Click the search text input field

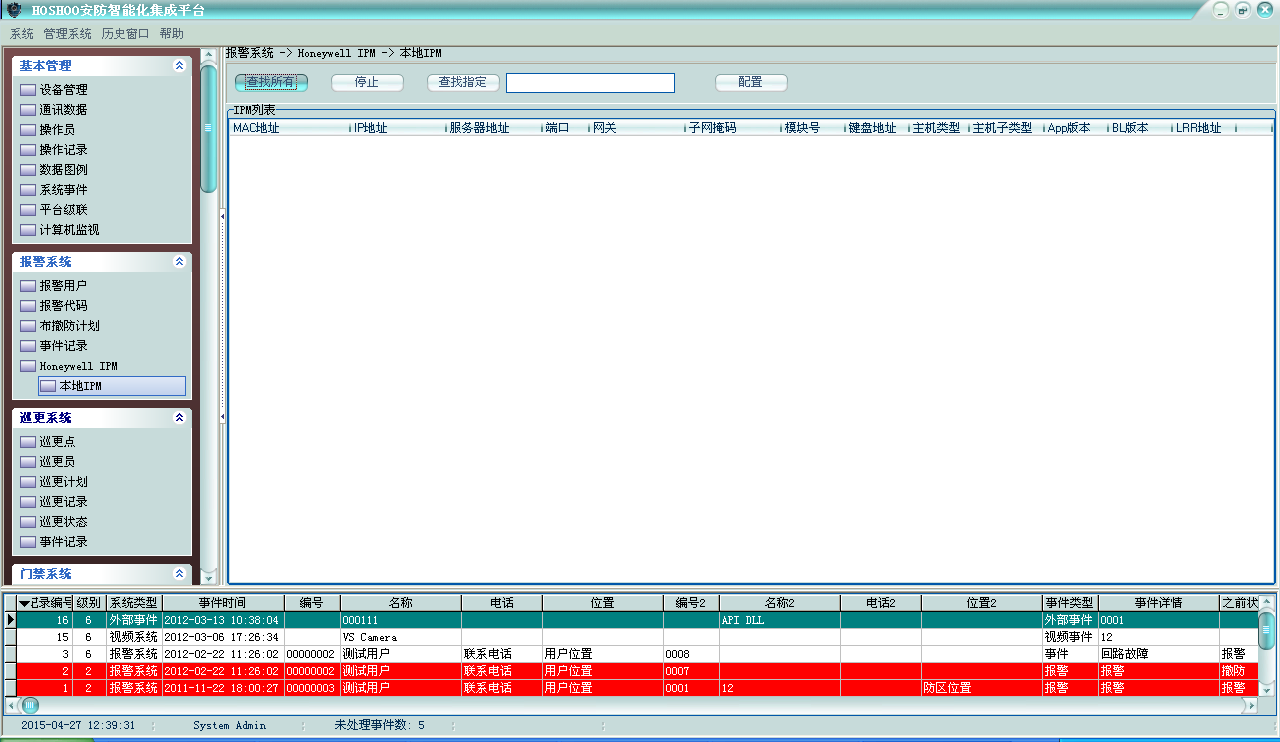(590, 83)
